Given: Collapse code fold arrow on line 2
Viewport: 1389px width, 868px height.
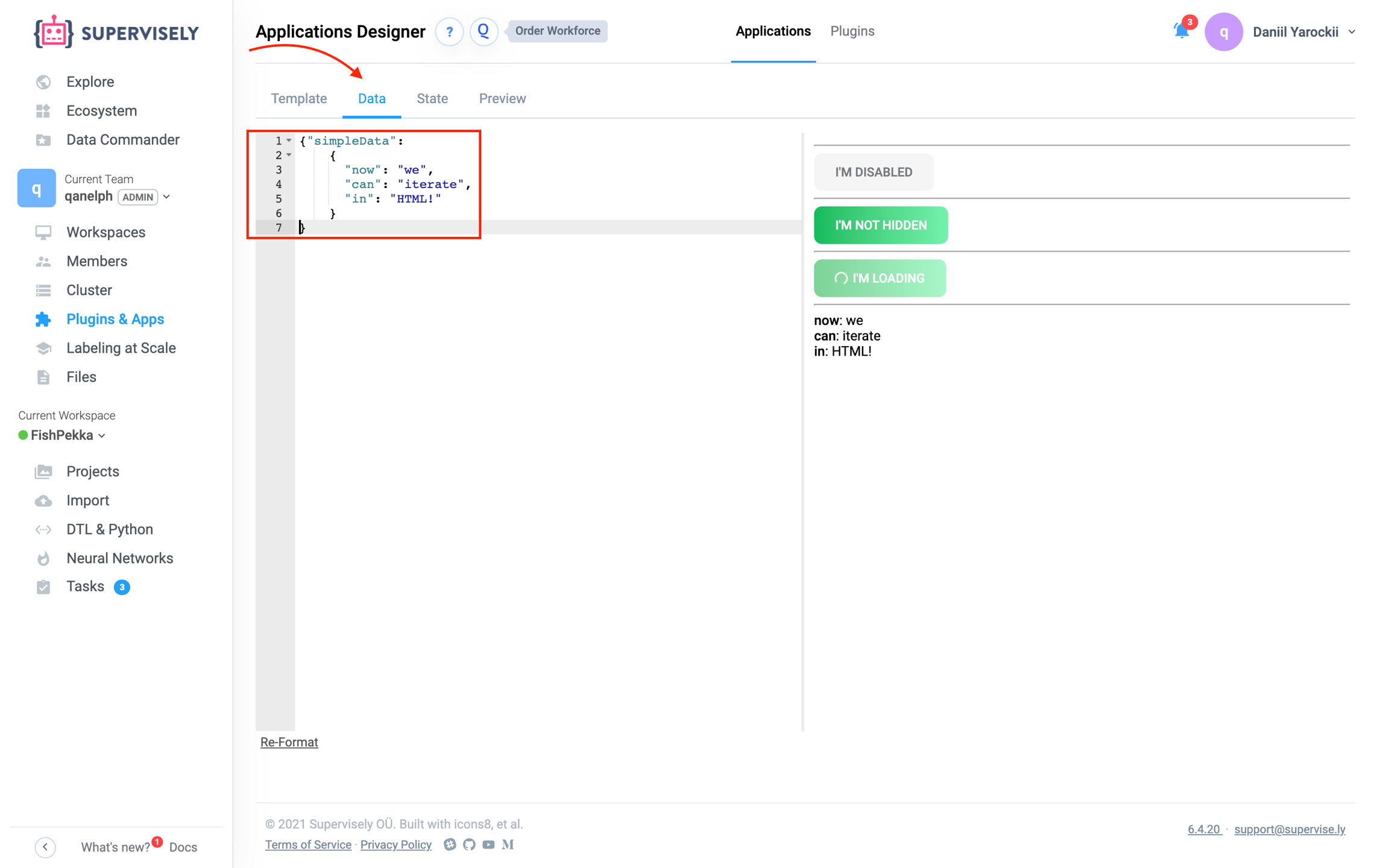Looking at the screenshot, I should [289, 155].
